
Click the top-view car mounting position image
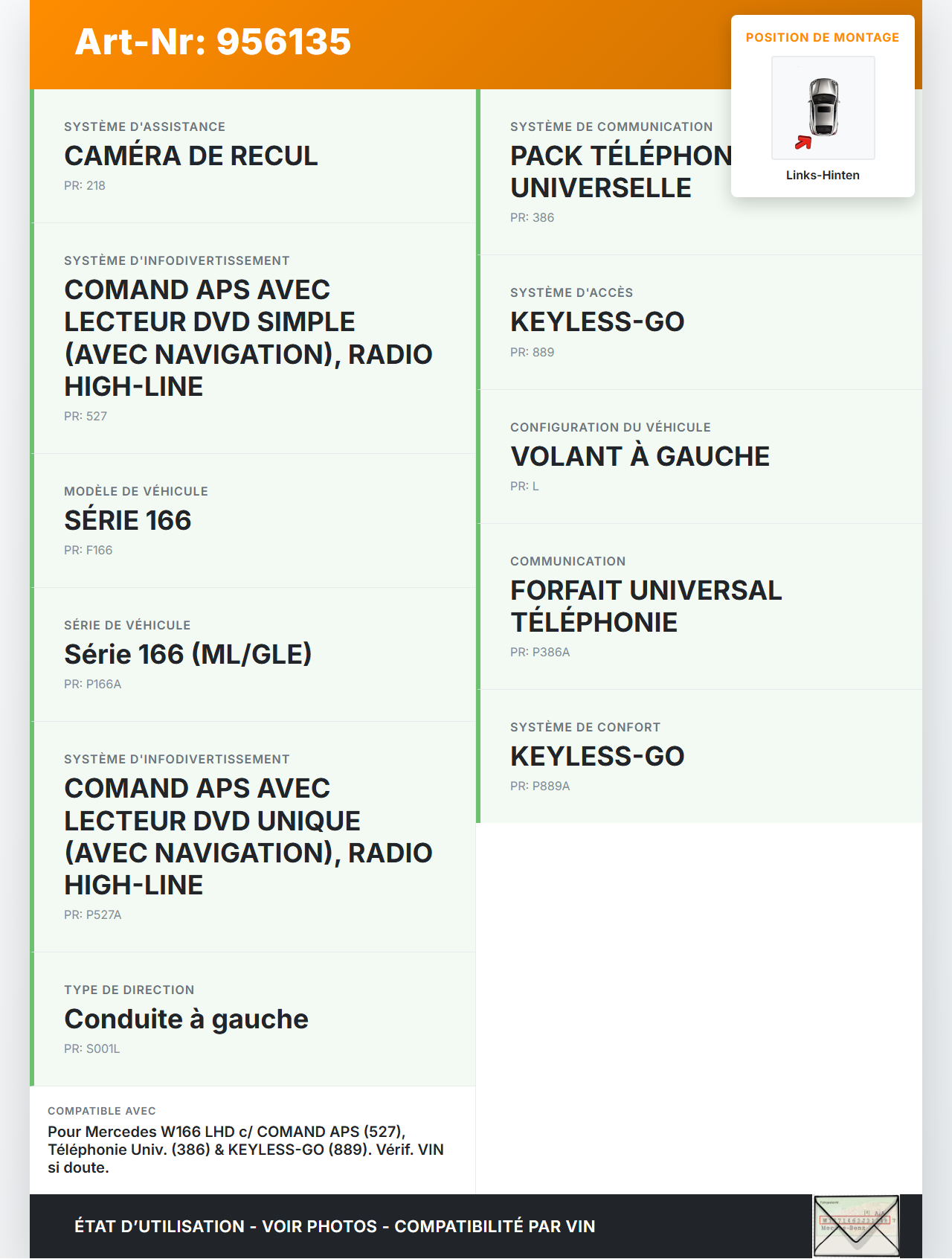823,108
